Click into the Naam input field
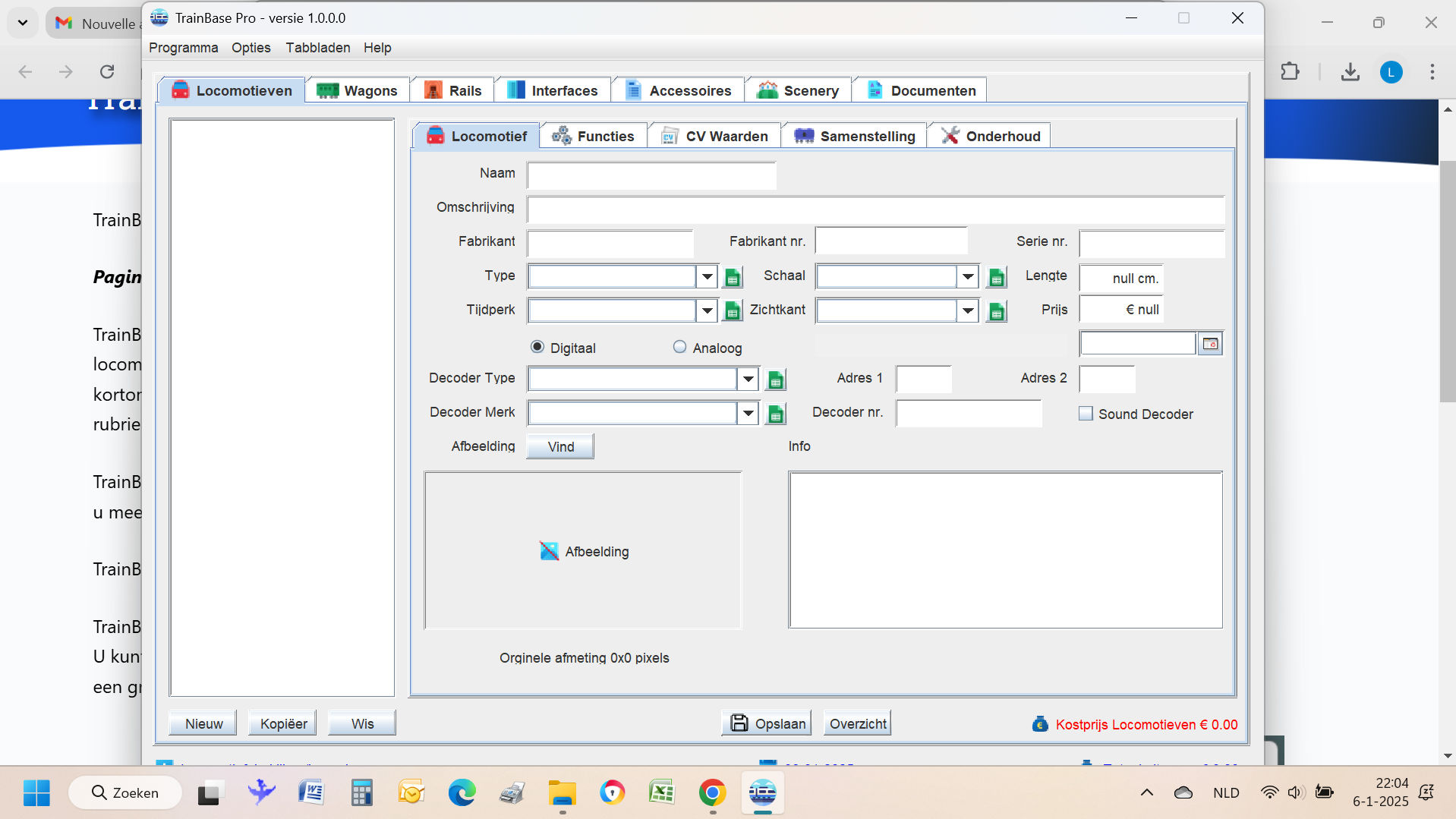Screen dimensions: 1456x819 652,175
